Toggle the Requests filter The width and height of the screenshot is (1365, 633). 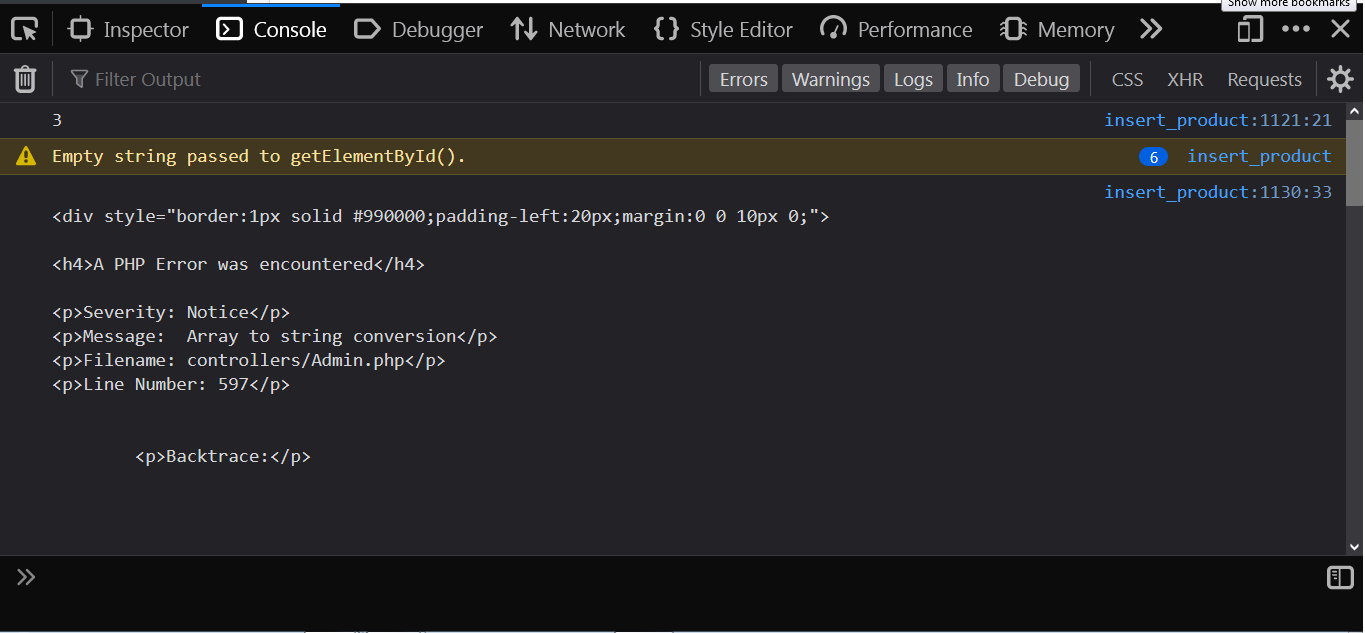(x=1264, y=79)
